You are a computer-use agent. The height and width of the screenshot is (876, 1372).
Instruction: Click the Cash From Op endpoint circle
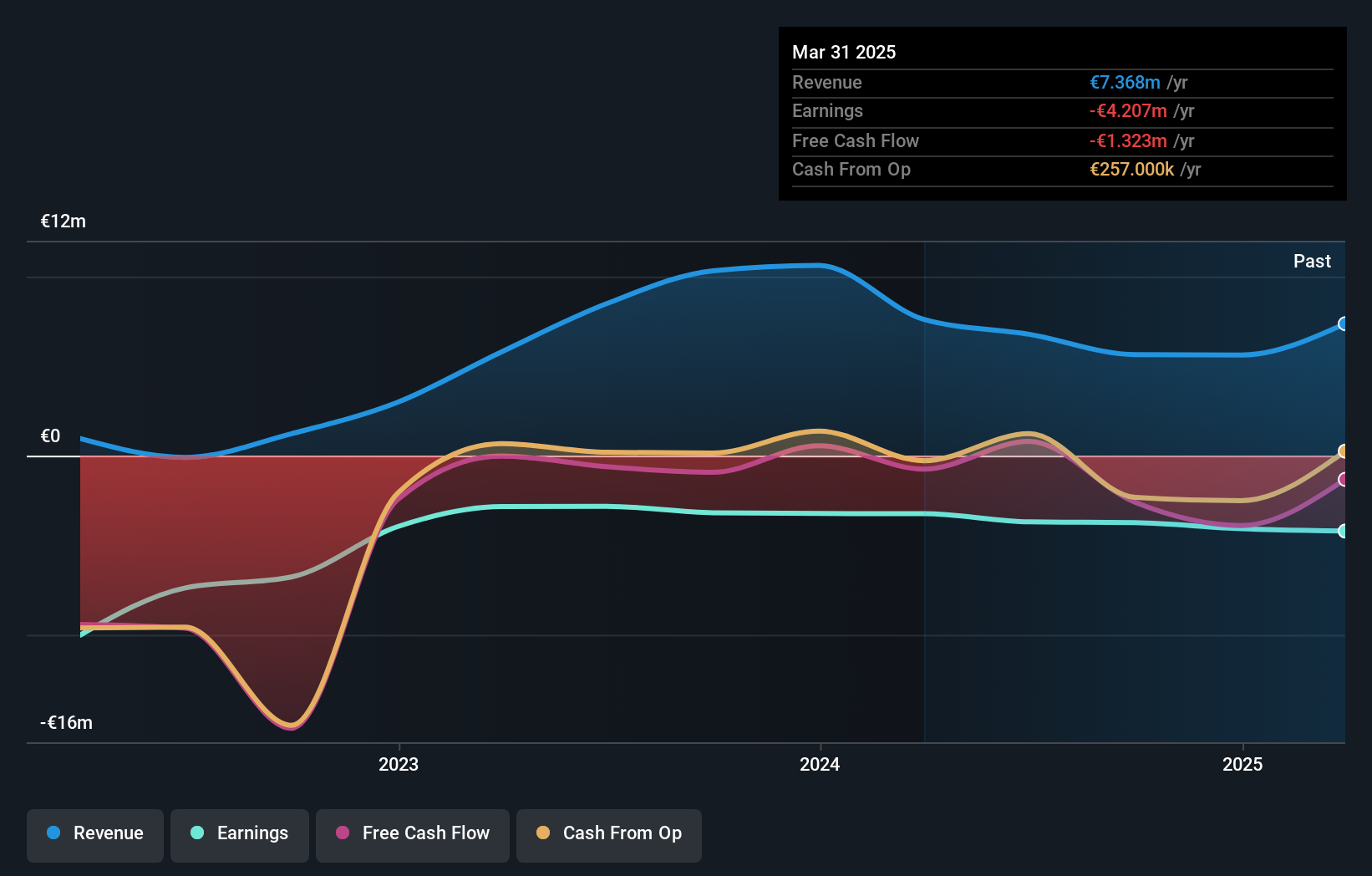point(1343,451)
